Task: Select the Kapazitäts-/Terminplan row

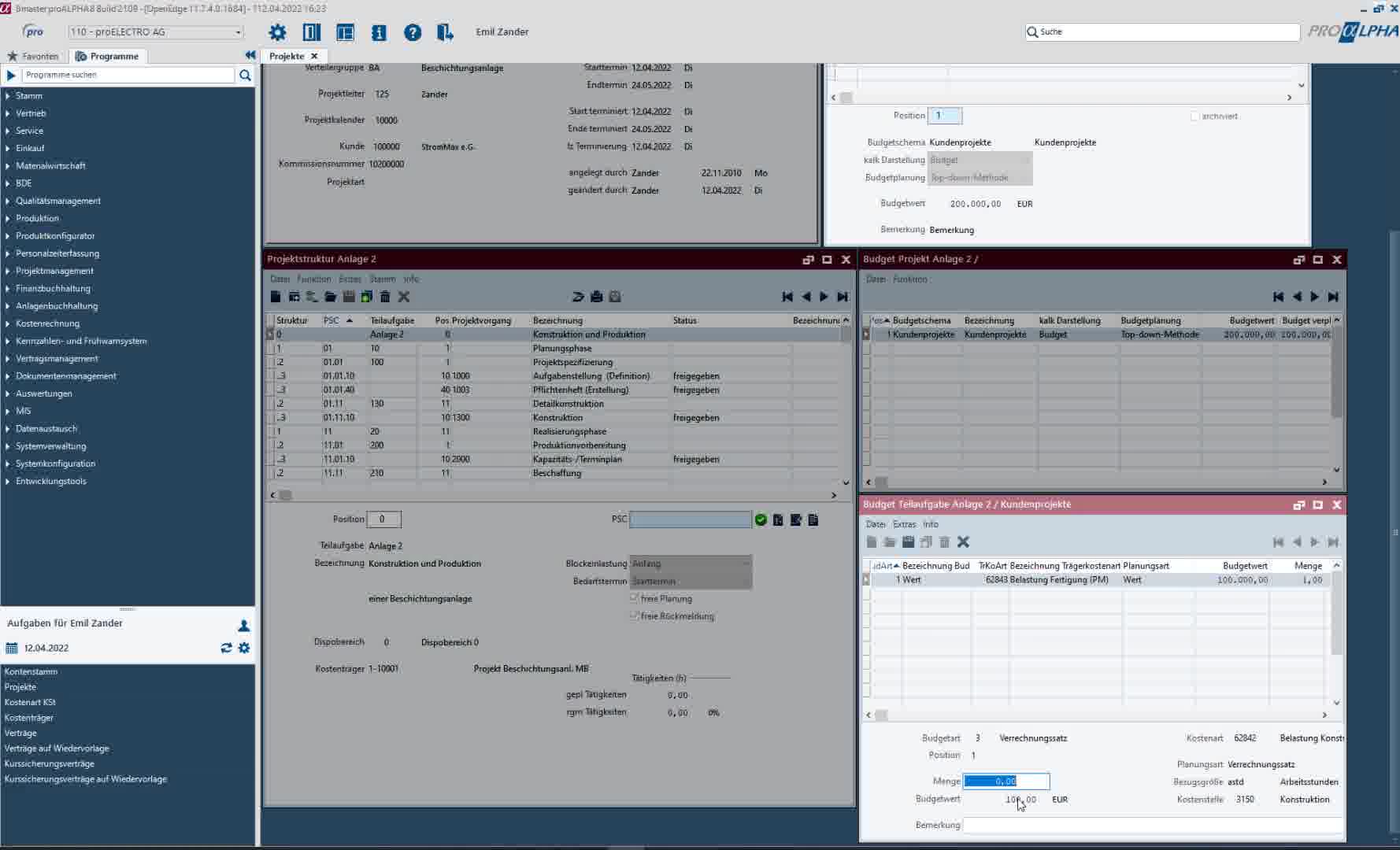Action: pos(557,459)
